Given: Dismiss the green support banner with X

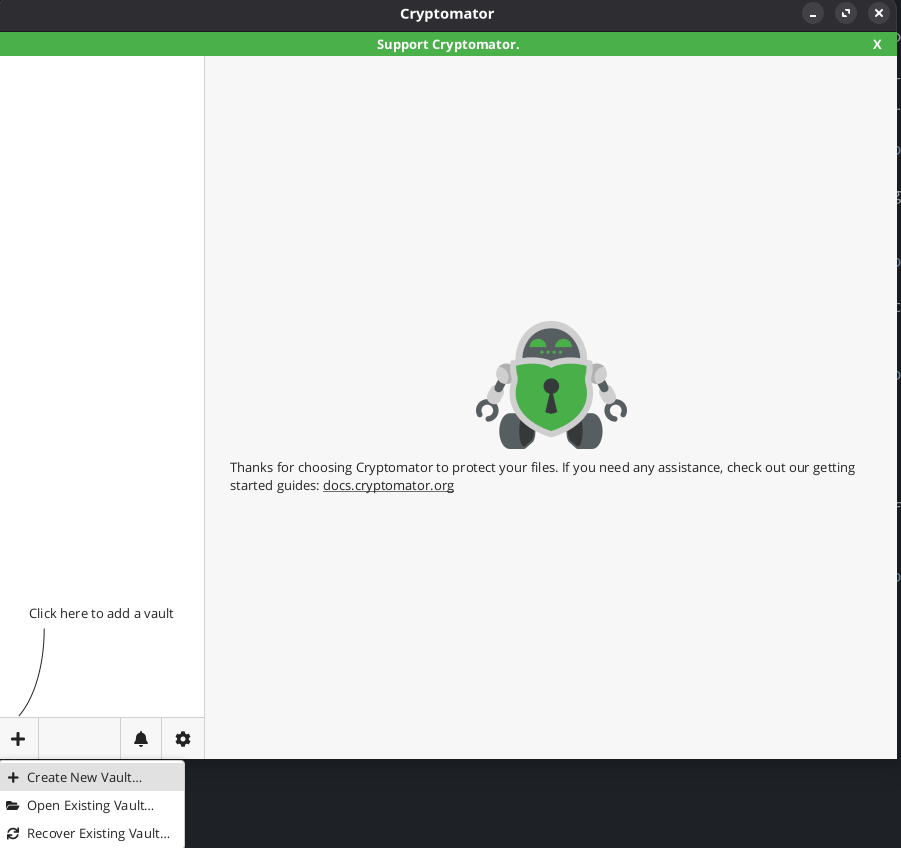Looking at the screenshot, I should pyautogui.click(x=877, y=44).
